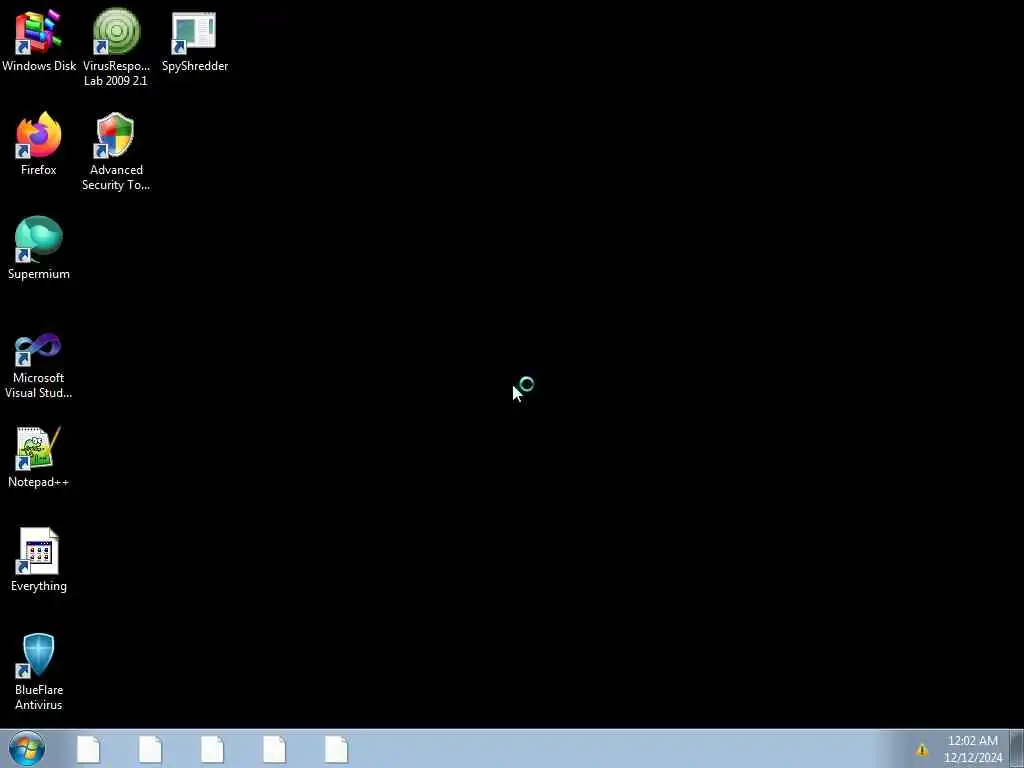The height and width of the screenshot is (768, 1024).
Task: Click the yellow warning tray icon
Action: click(x=921, y=750)
